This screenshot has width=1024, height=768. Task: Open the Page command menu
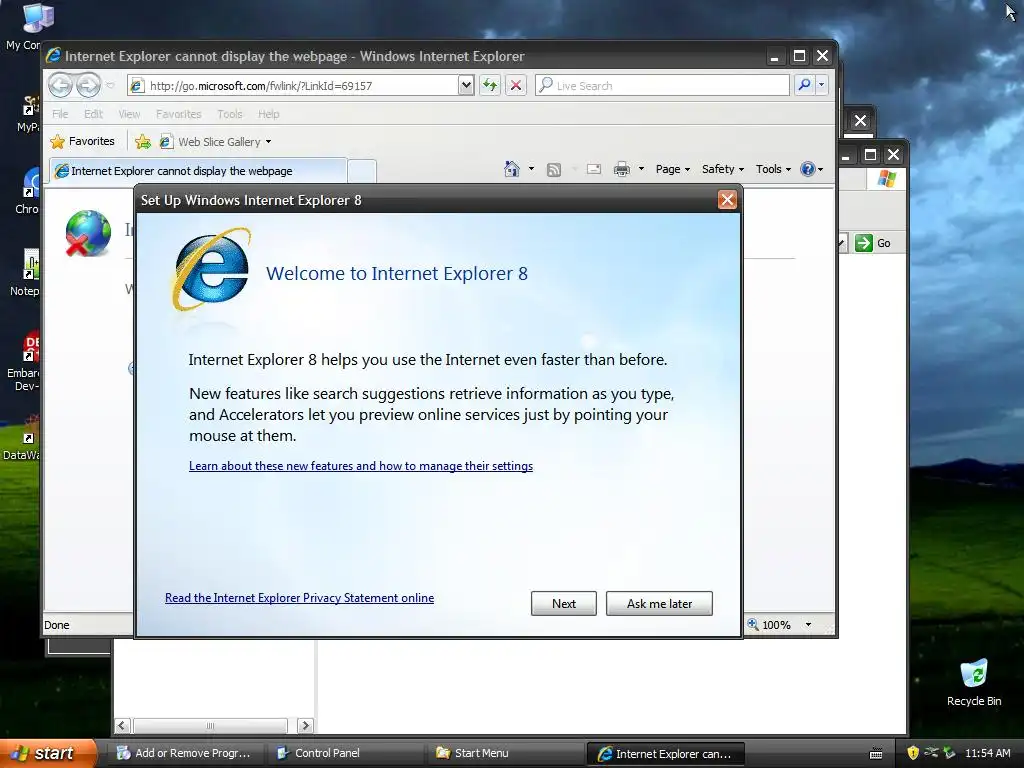pos(673,169)
